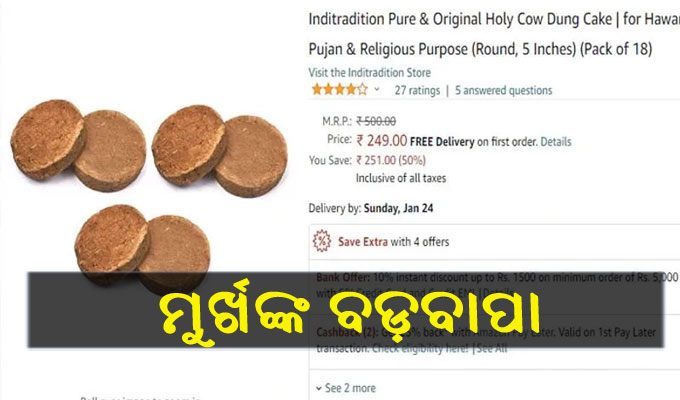Open the 27 ratings link
Viewport: 680px width, 400px height.
[x=417, y=90]
